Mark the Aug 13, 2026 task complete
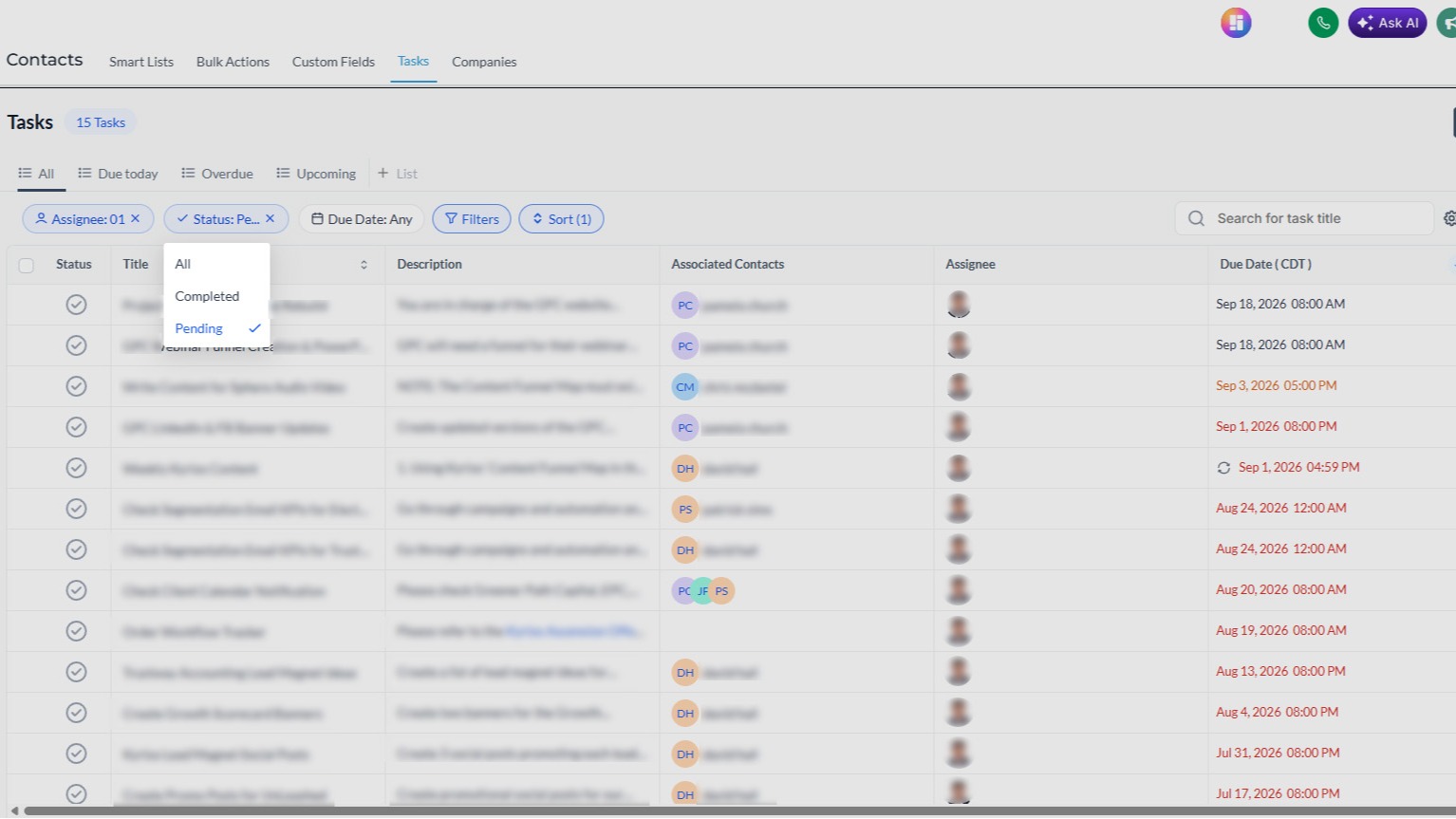Image resolution: width=1456 pixels, height=819 pixels. pyautogui.click(x=76, y=672)
